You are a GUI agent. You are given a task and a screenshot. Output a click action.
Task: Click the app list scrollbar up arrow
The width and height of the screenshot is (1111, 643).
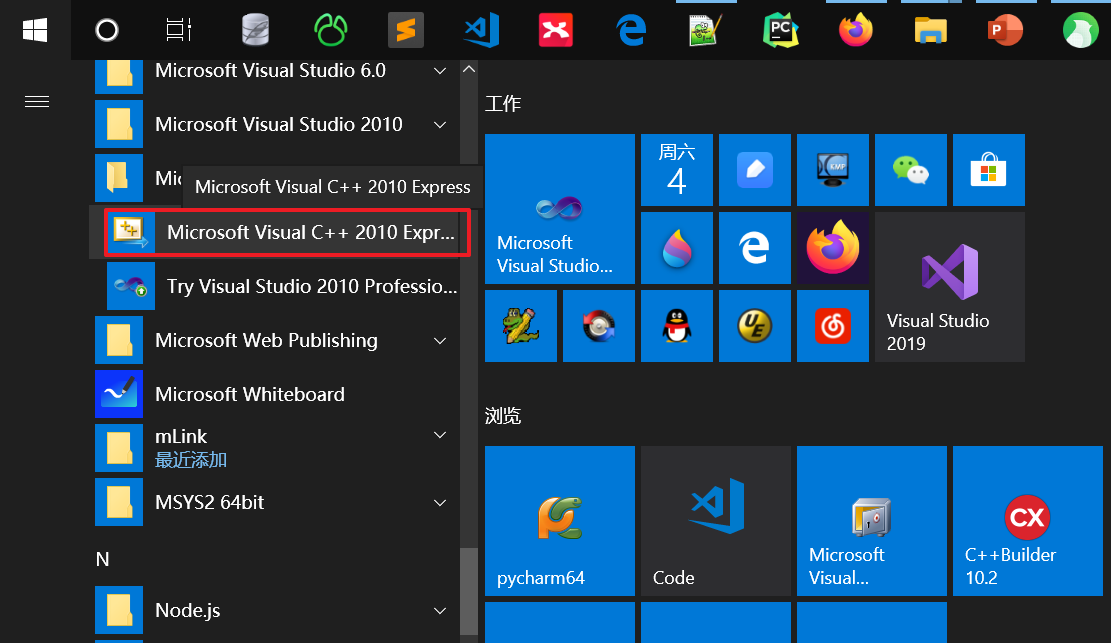(x=468, y=69)
